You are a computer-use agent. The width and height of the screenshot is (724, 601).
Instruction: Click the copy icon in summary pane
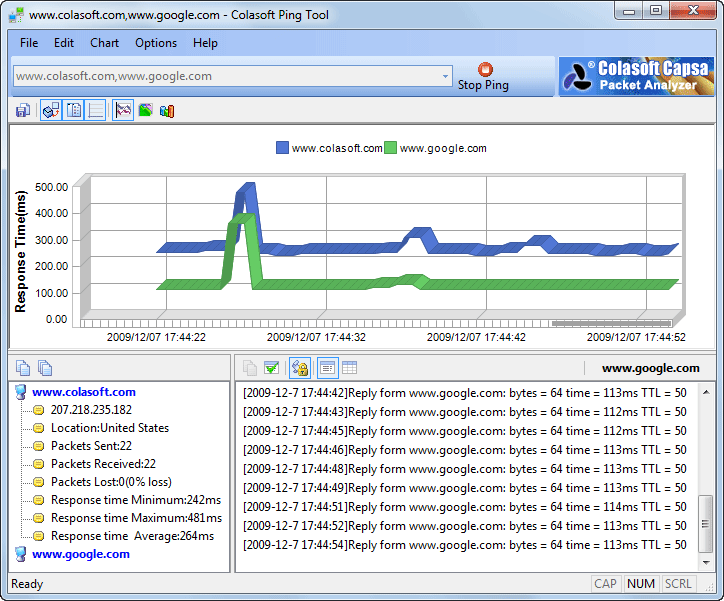tap(23, 368)
